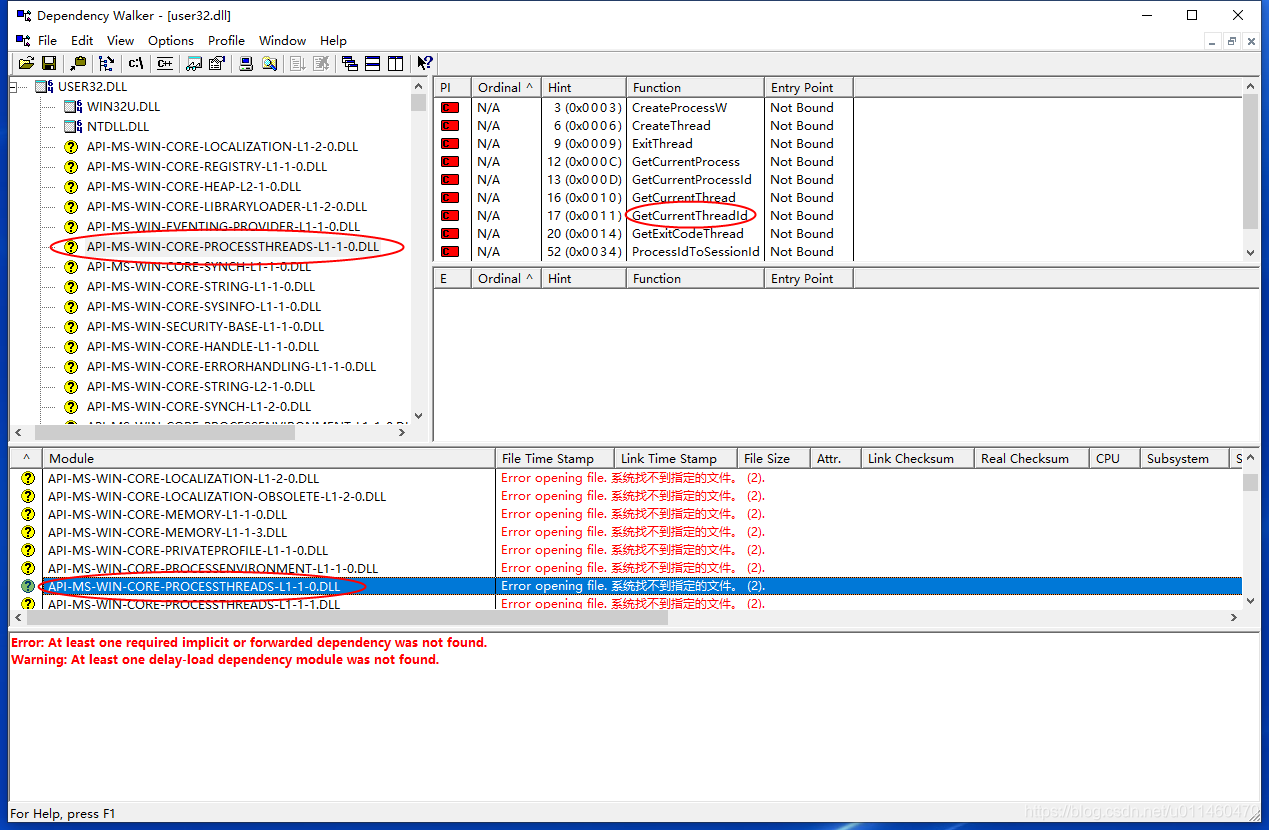Select WIN32U.DLL in the tree
The width and height of the screenshot is (1269, 830).
(x=123, y=107)
